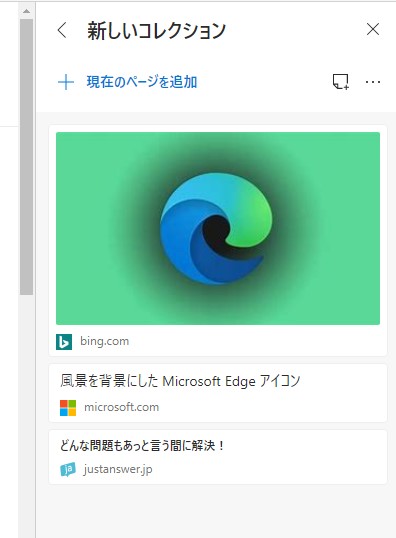Open the Microsoft Edge logo image thumbnail
This screenshot has width=396, height=538.
(218, 228)
